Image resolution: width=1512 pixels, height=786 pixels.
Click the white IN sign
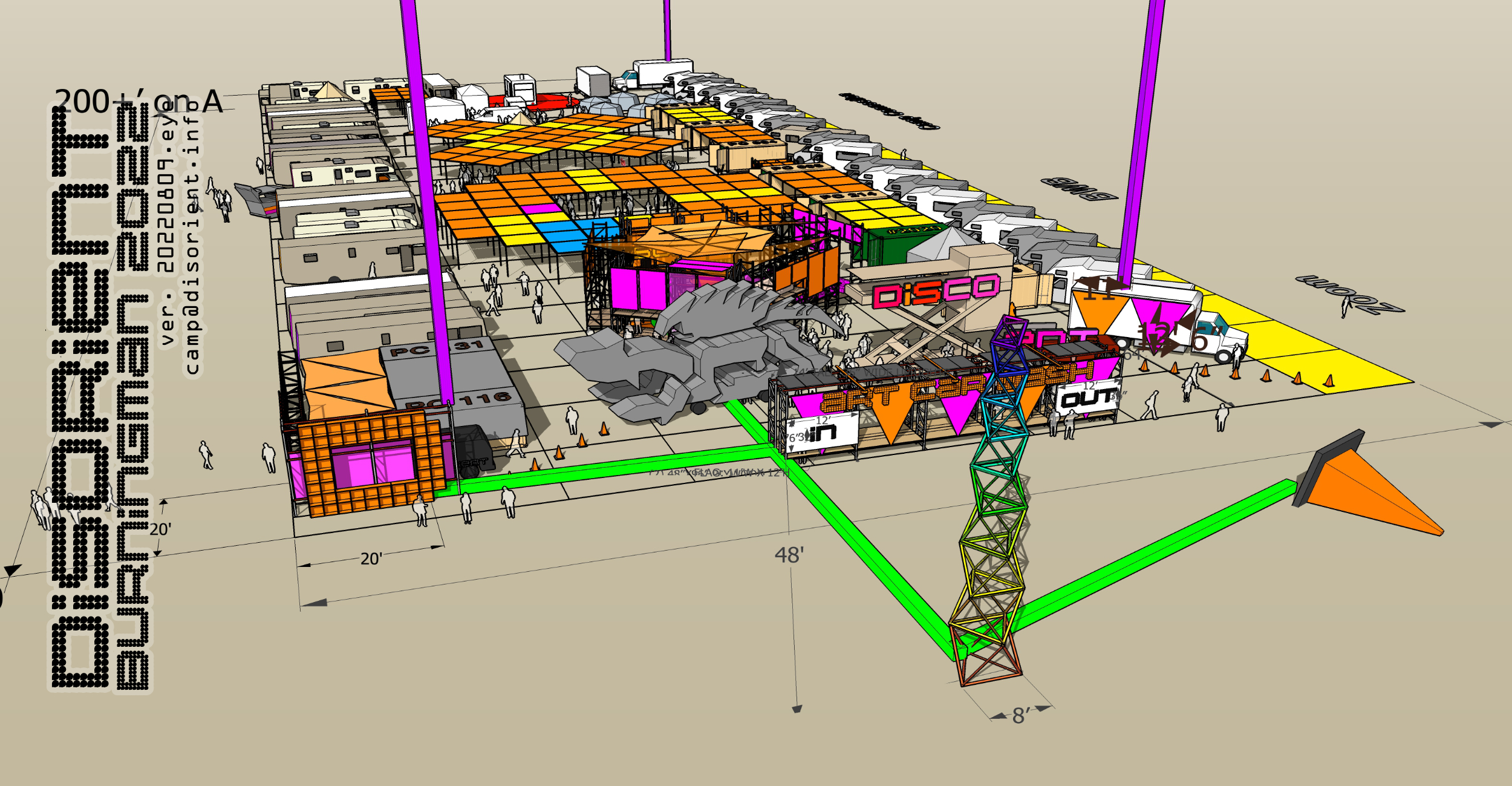824,432
